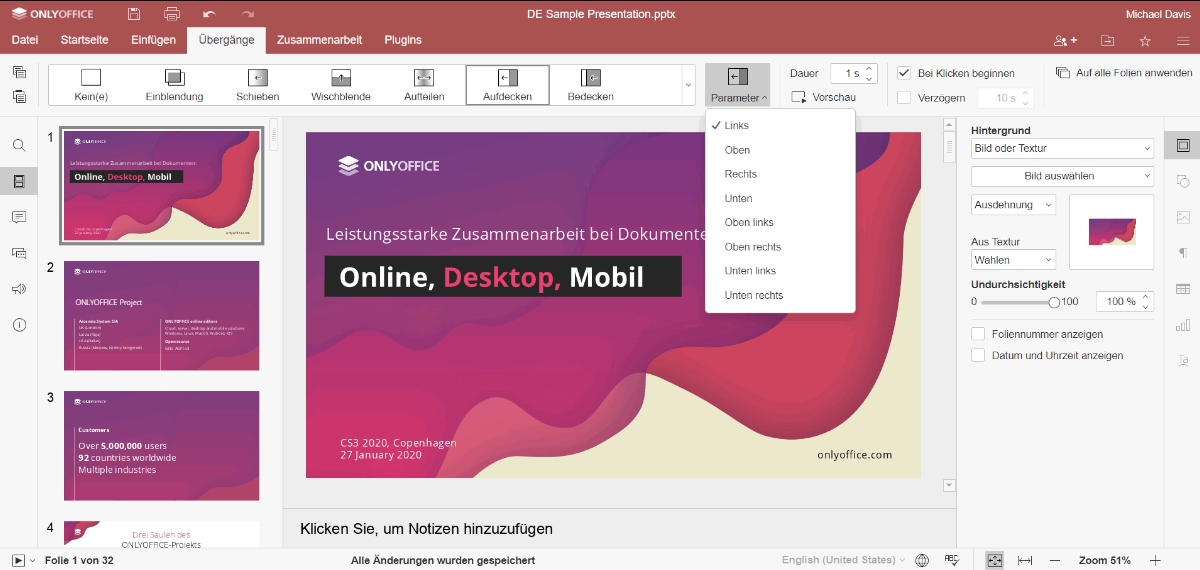Select the Kein(e) transition
The width and height of the screenshot is (1200, 570).
(91, 85)
